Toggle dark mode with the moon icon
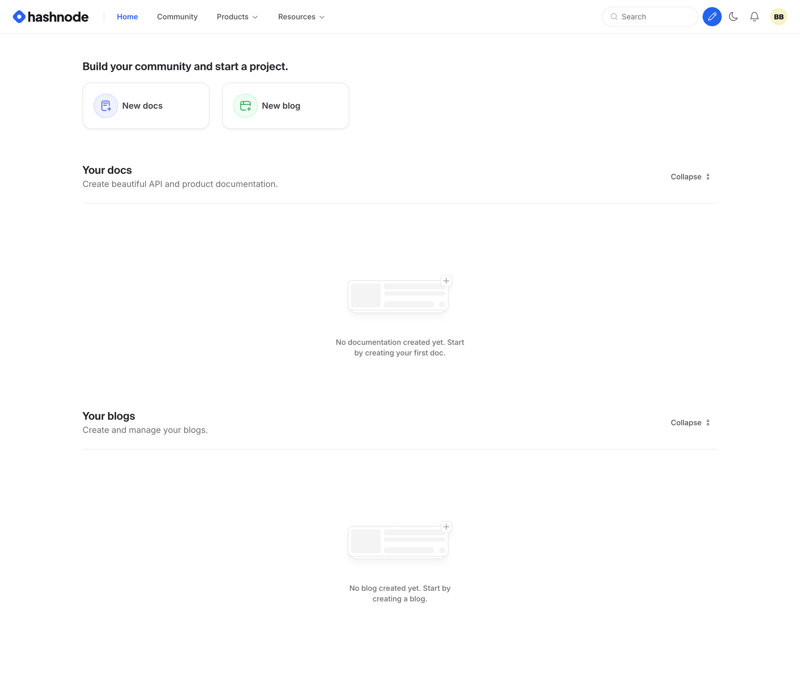This screenshot has height=686, width=800. [x=733, y=16]
